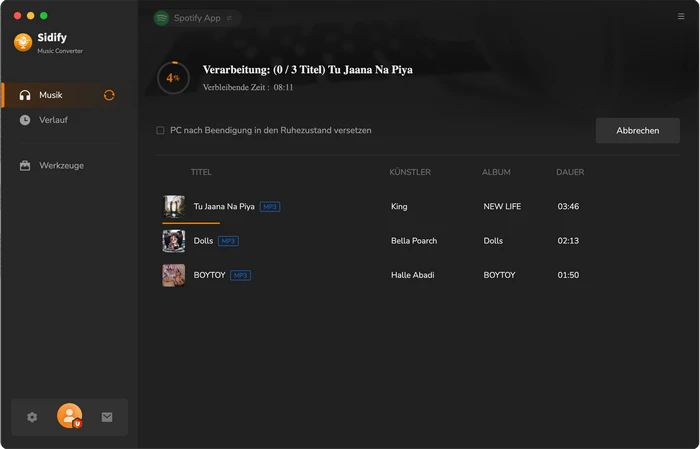Click the mail envelope icon

(107, 417)
